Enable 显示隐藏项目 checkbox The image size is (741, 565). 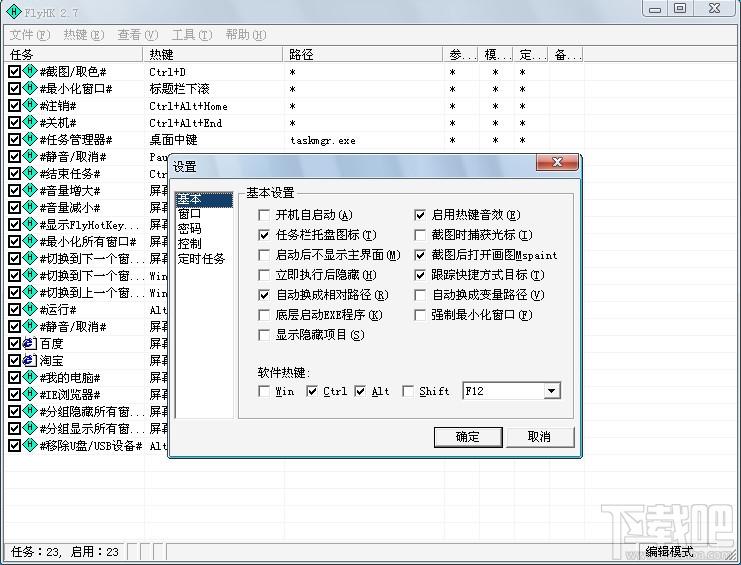264,335
